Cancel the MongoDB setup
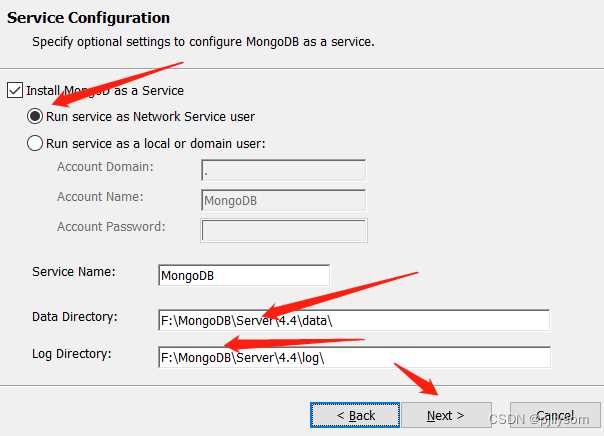This screenshot has height=436, width=604. pos(555,415)
